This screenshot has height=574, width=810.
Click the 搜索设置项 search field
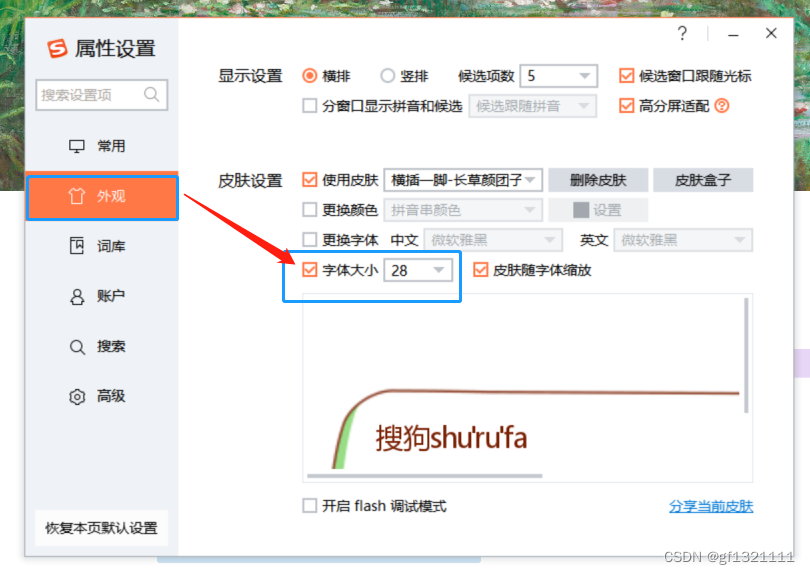point(102,95)
